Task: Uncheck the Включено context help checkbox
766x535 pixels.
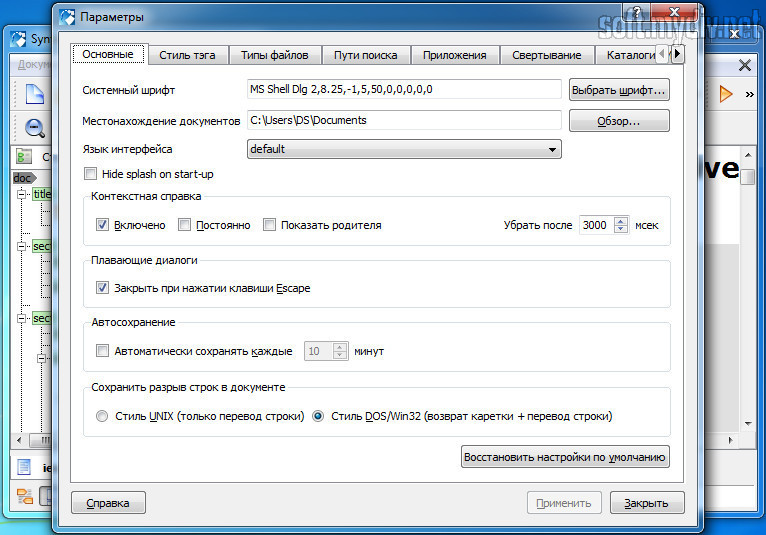Action: 102,225
